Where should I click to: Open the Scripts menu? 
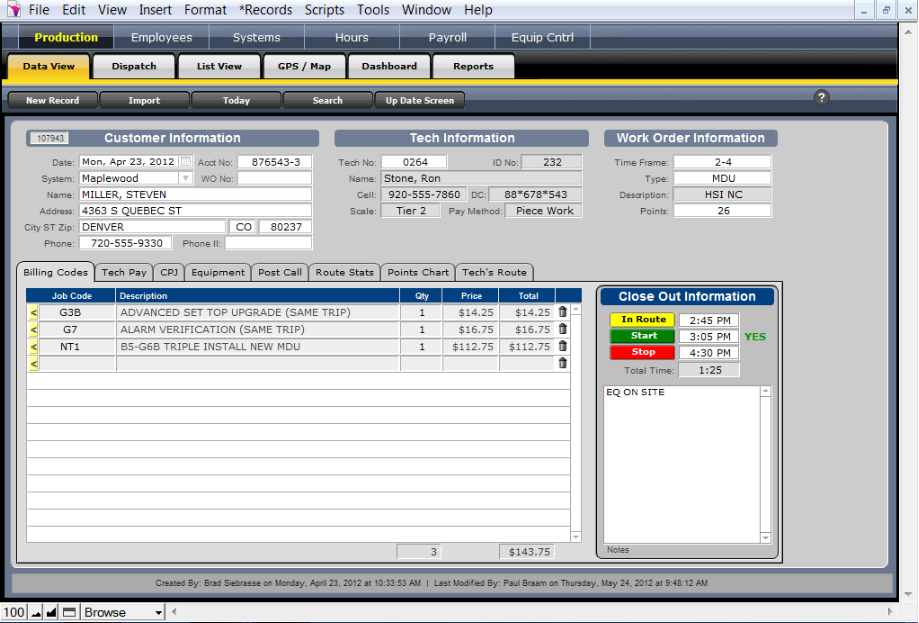[x=324, y=10]
